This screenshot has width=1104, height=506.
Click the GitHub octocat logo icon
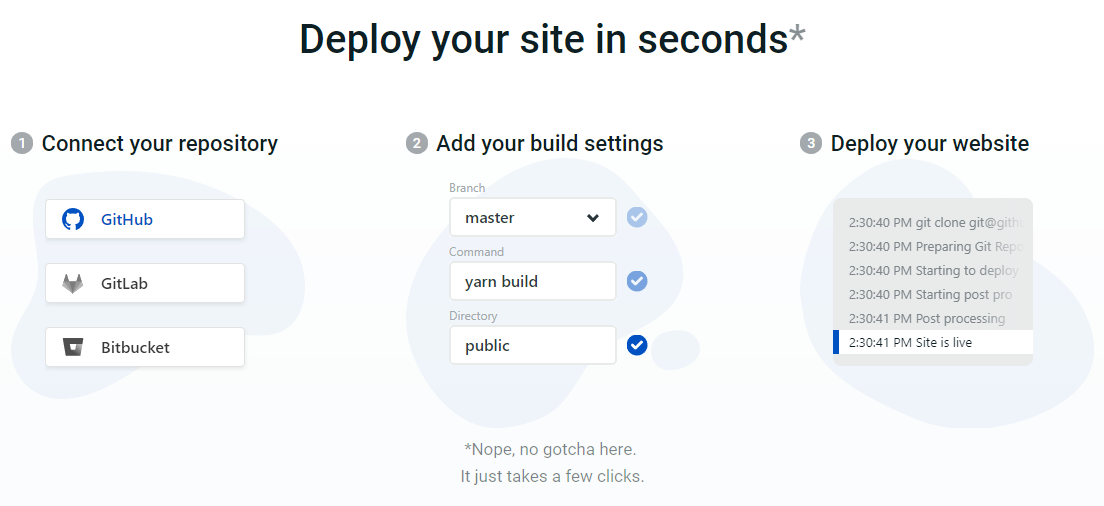(x=73, y=219)
